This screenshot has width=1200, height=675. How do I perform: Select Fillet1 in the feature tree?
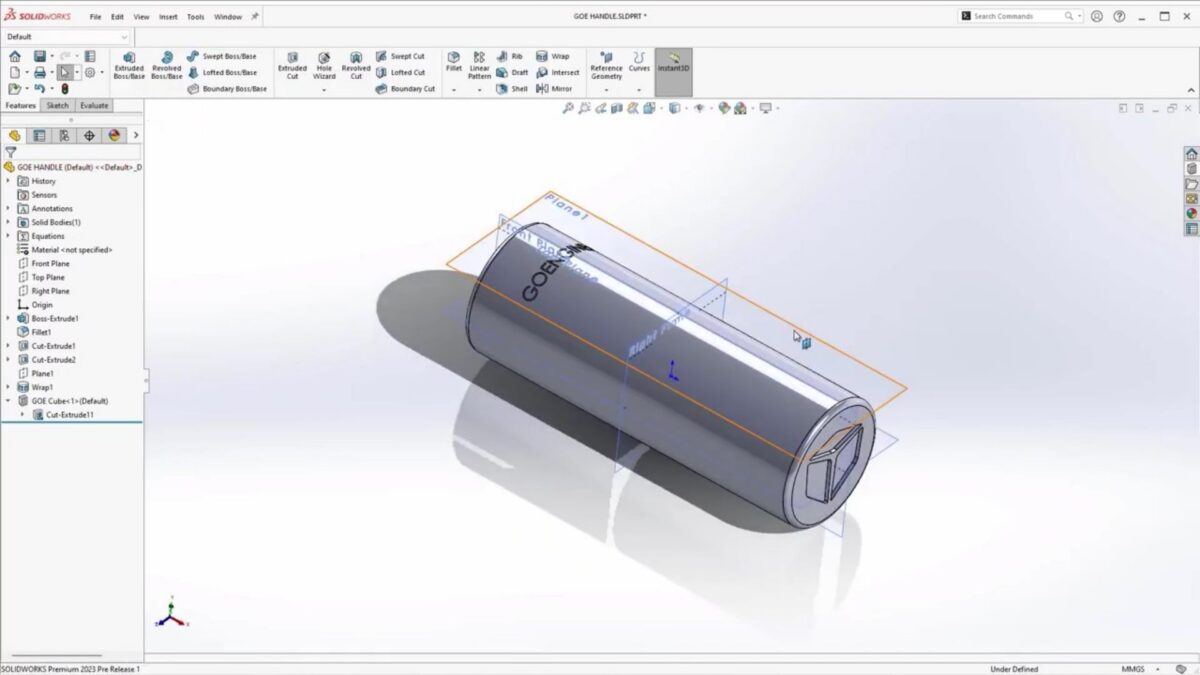(34, 332)
